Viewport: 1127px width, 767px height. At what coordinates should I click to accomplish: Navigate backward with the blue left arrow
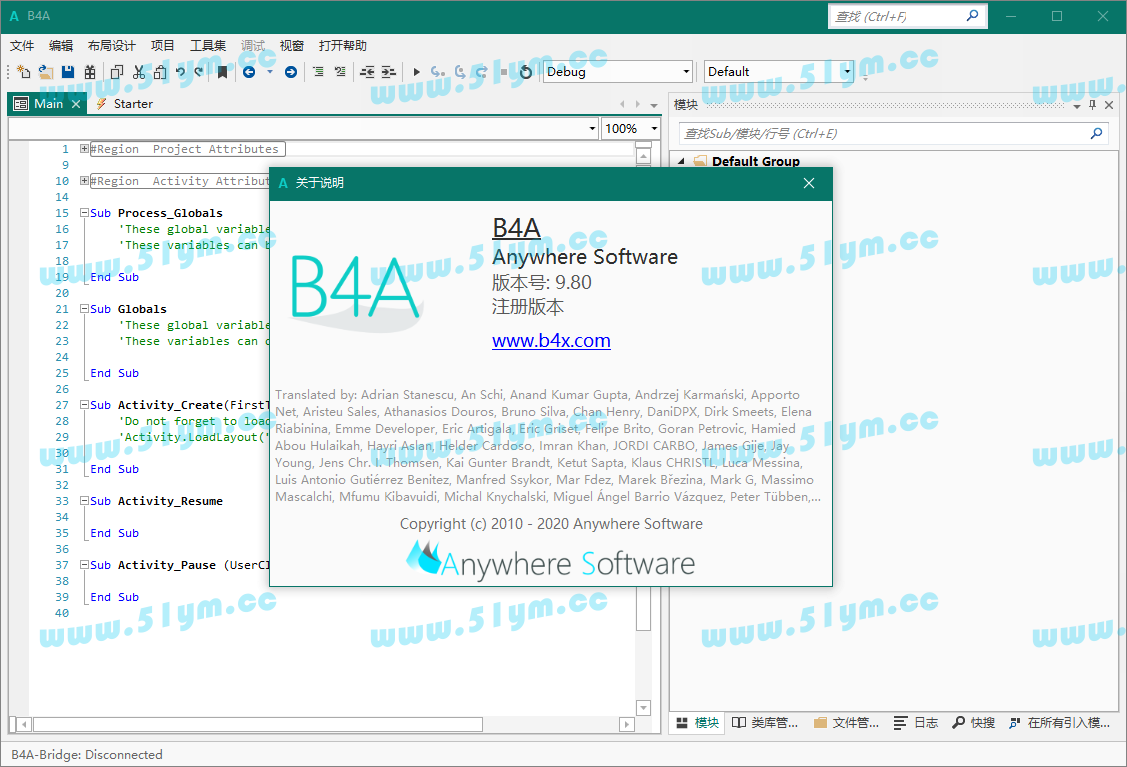pos(249,71)
